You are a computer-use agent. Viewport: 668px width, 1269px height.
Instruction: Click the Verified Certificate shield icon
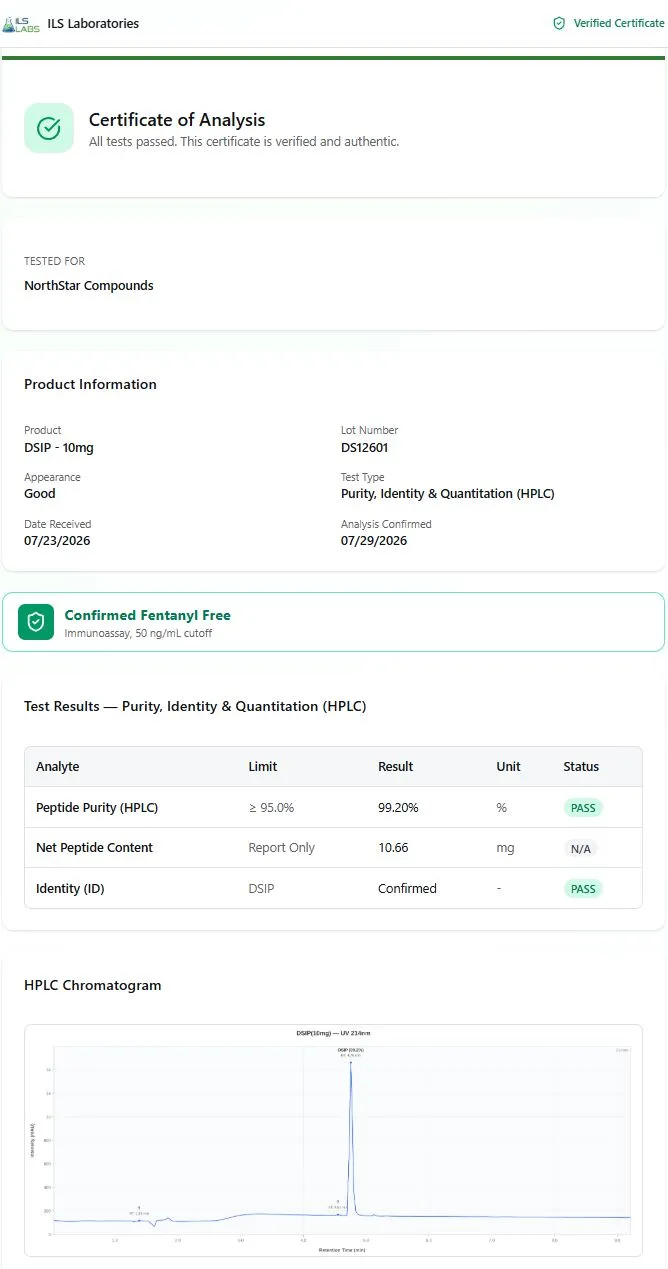[x=559, y=23]
